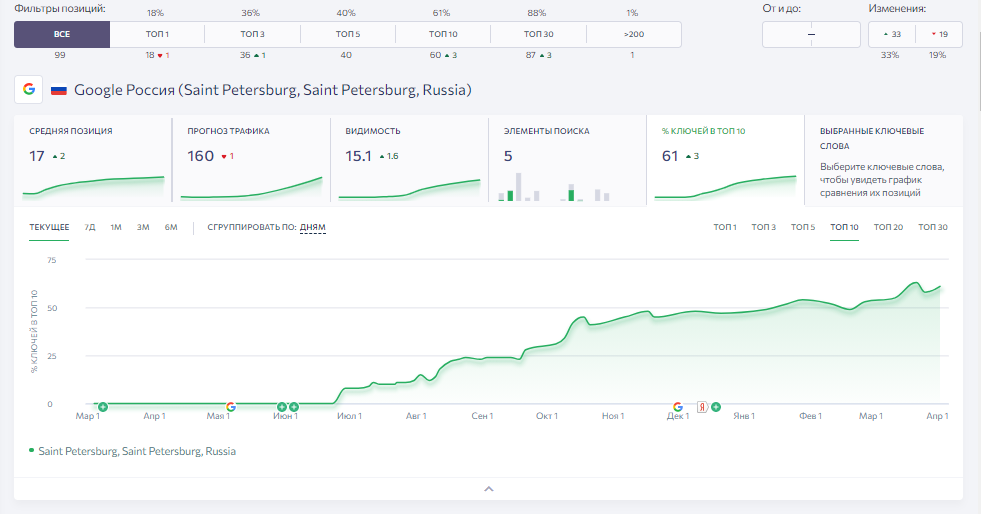The height and width of the screenshot is (514, 981).
Task: Show only improved positions (33)
Action: pyautogui.click(x=892, y=34)
